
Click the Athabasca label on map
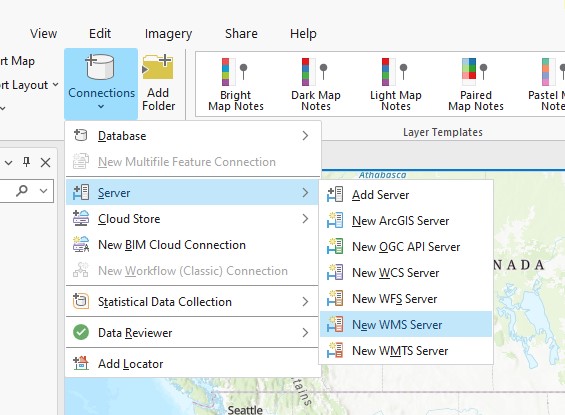pos(382,175)
